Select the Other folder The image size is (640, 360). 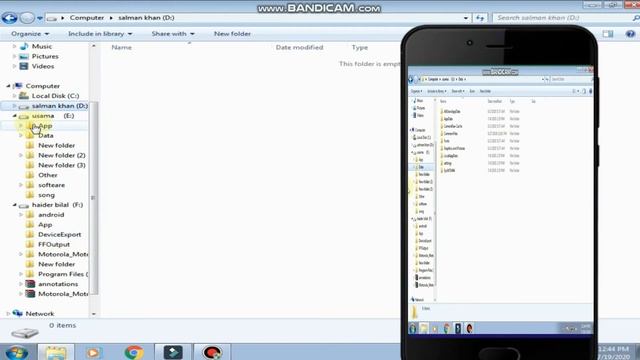[48, 175]
